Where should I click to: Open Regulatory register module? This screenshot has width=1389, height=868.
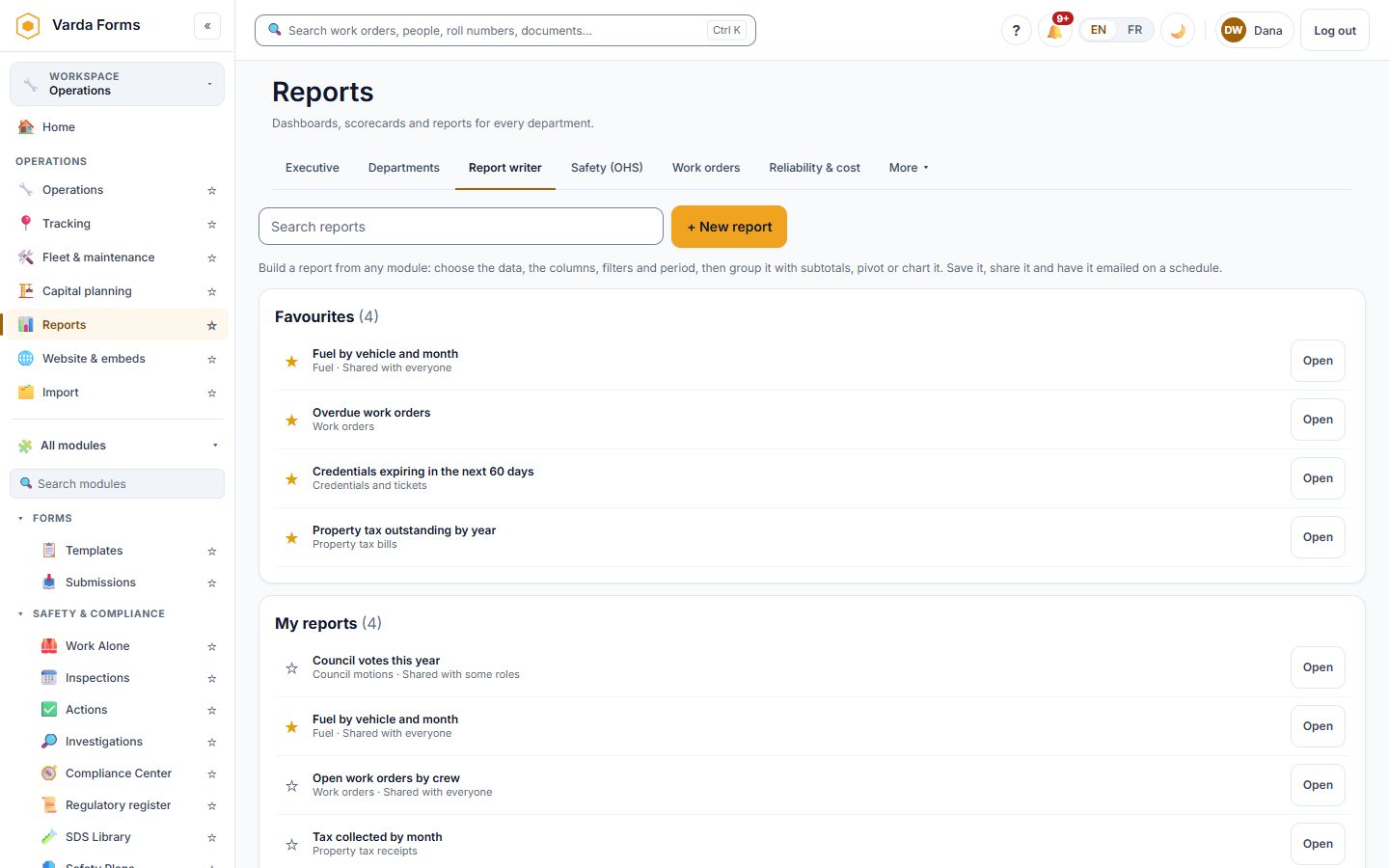(x=118, y=805)
